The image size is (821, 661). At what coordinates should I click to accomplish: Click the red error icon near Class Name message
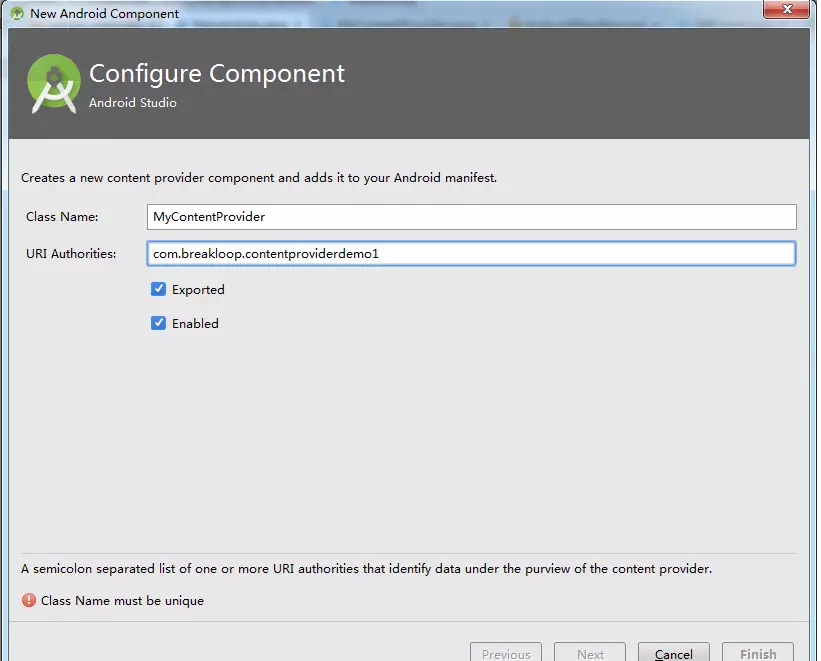tap(29, 600)
